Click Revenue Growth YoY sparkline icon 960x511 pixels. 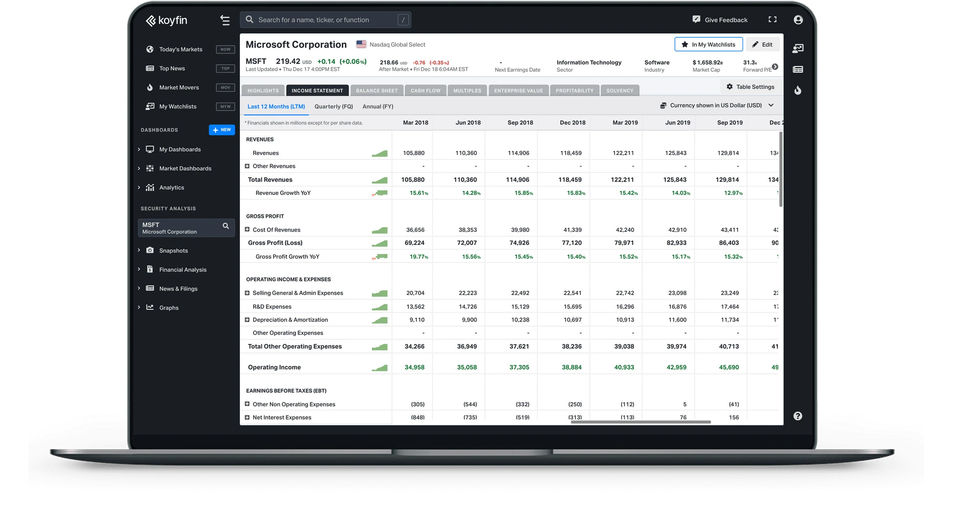(380, 193)
